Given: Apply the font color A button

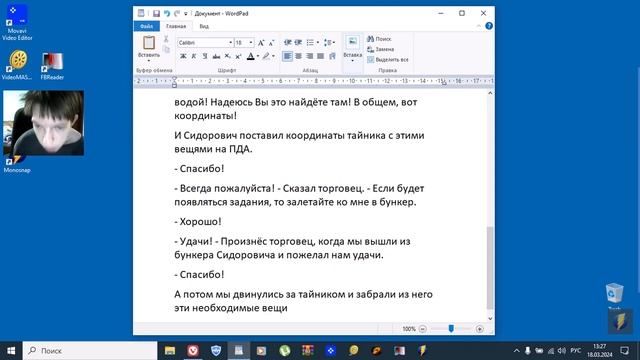Looking at the screenshot, I should pos(251,56).
